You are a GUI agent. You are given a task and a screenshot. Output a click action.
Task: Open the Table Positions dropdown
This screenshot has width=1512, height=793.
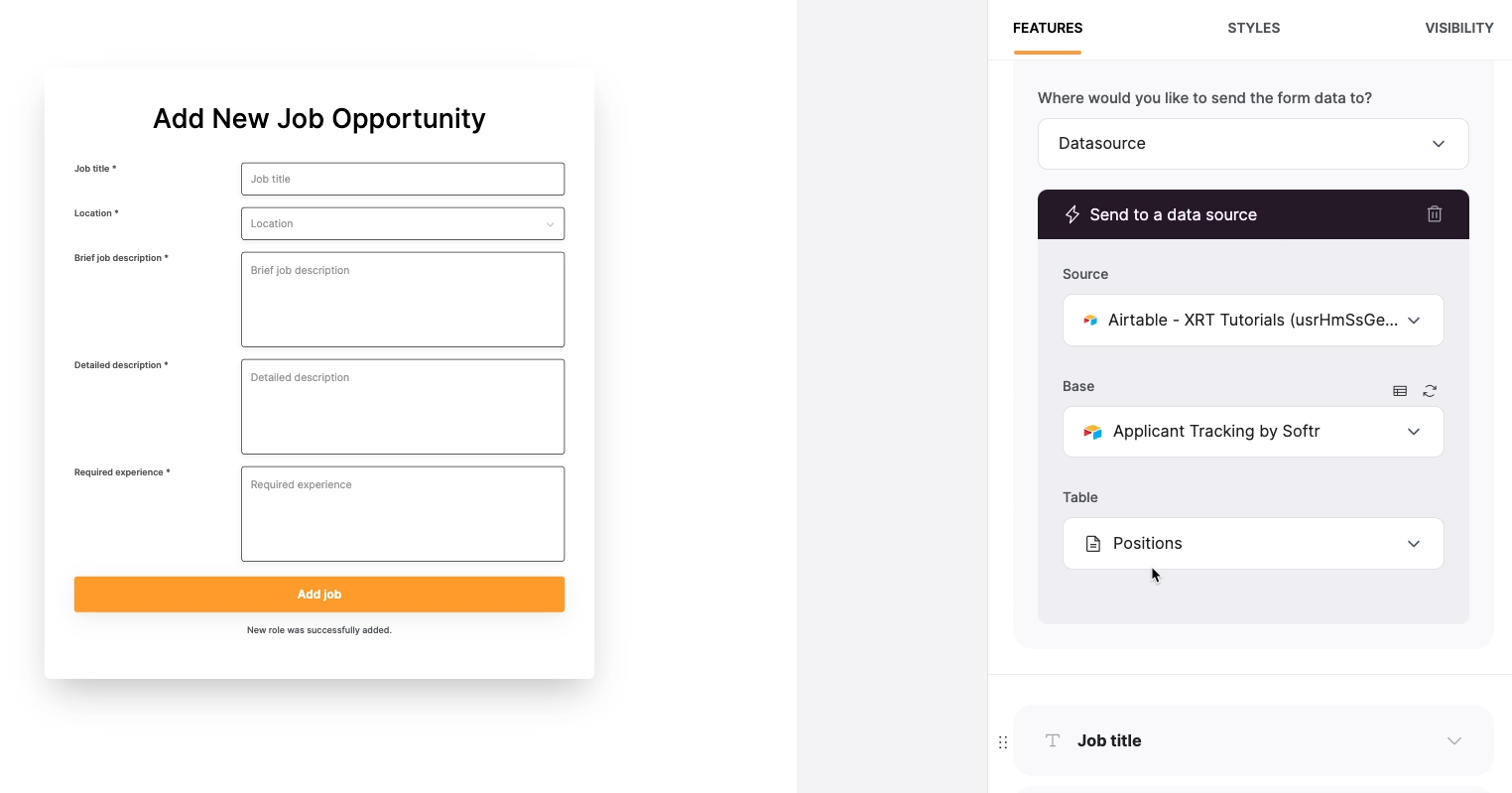(x=1253, y=543)
